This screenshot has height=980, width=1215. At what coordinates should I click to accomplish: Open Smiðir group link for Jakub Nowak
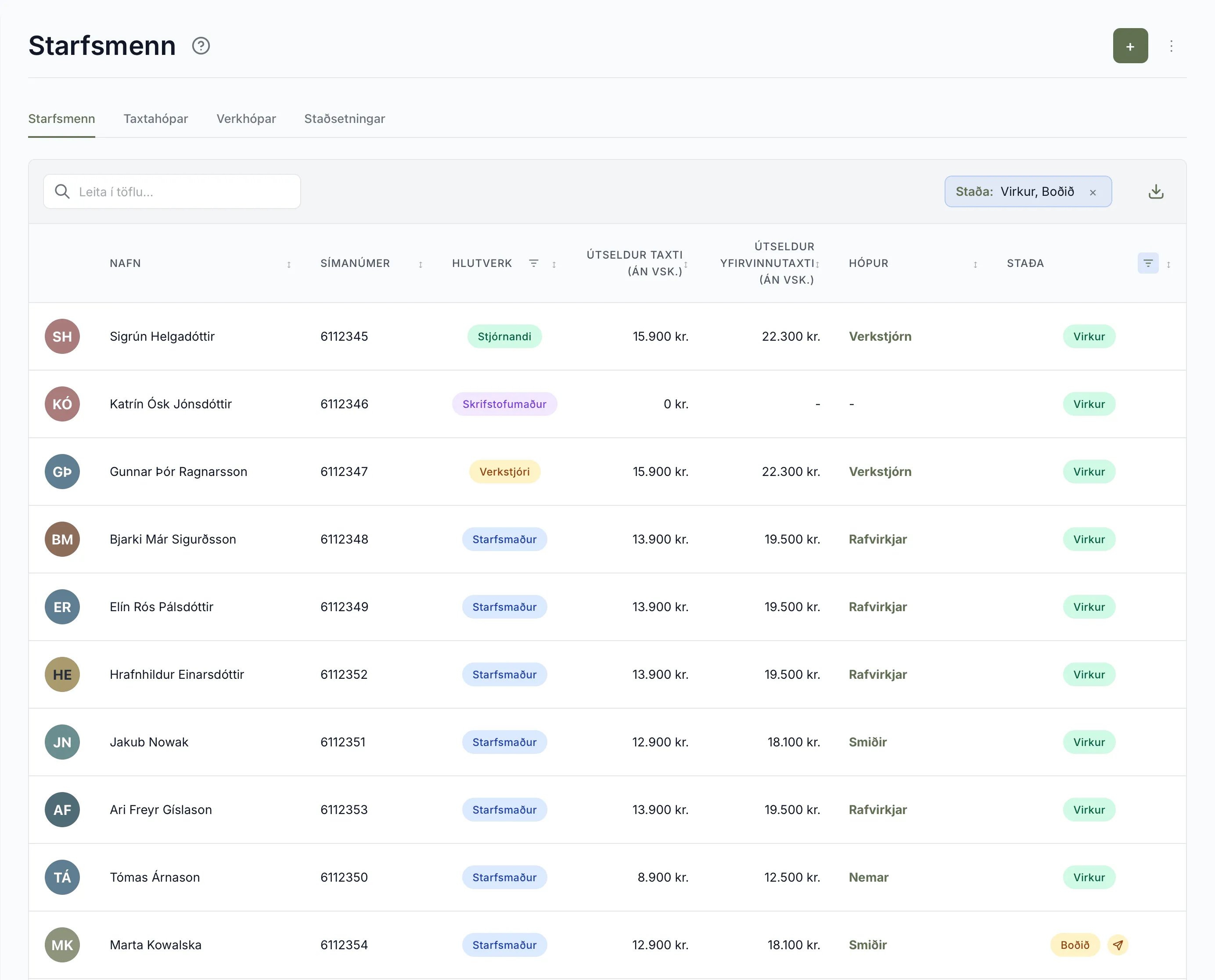[867, 742]
